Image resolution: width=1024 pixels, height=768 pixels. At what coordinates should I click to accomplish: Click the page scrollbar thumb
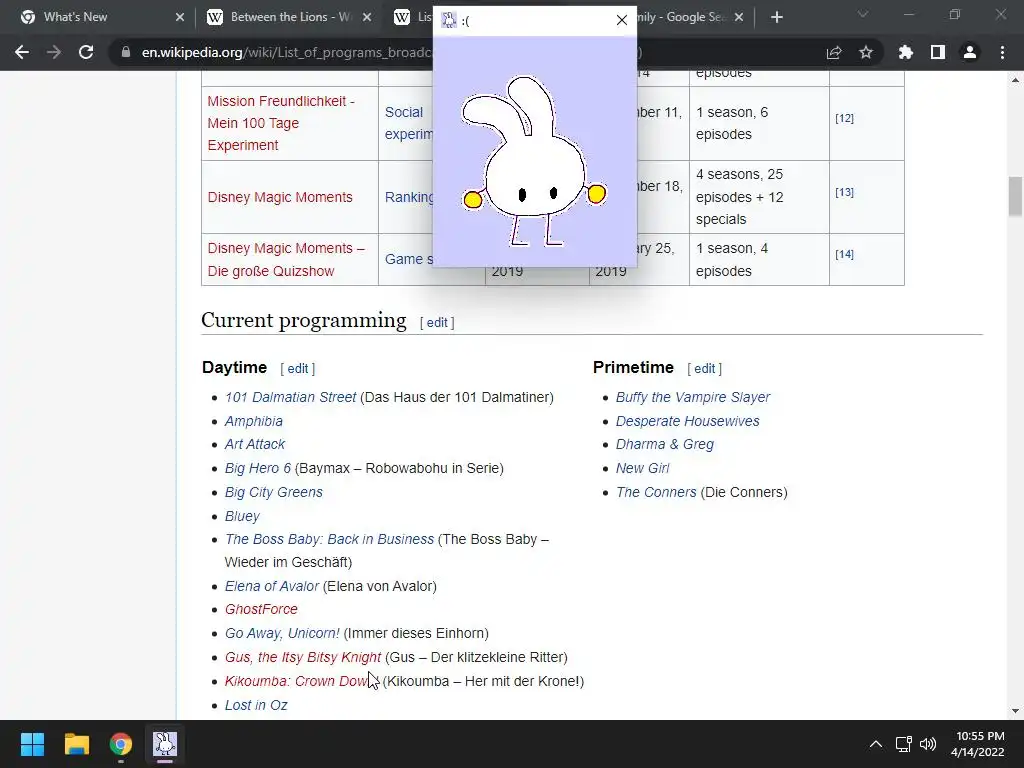point(1015,196)
